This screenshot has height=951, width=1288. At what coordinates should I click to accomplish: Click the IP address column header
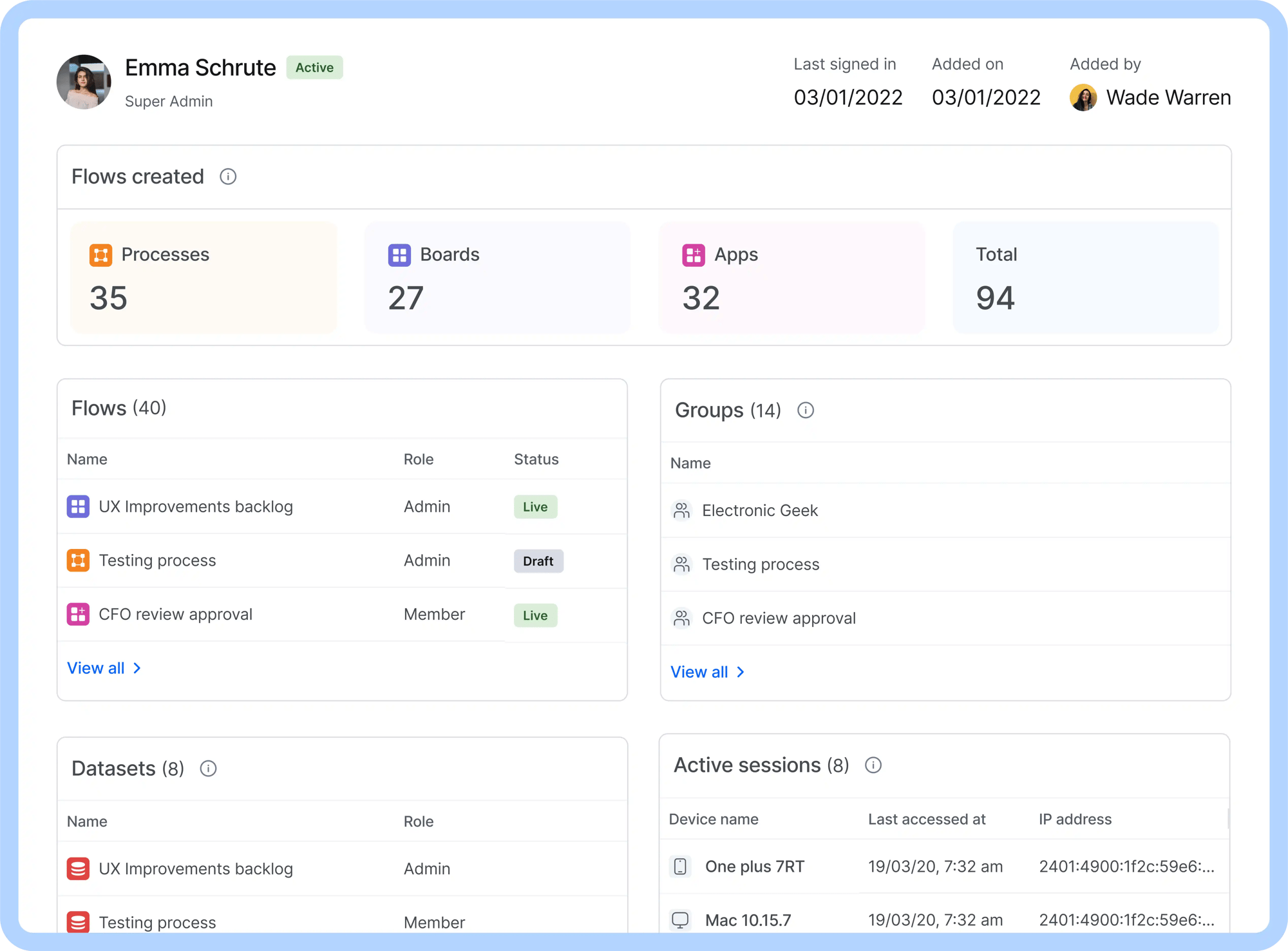[1075, 819]
